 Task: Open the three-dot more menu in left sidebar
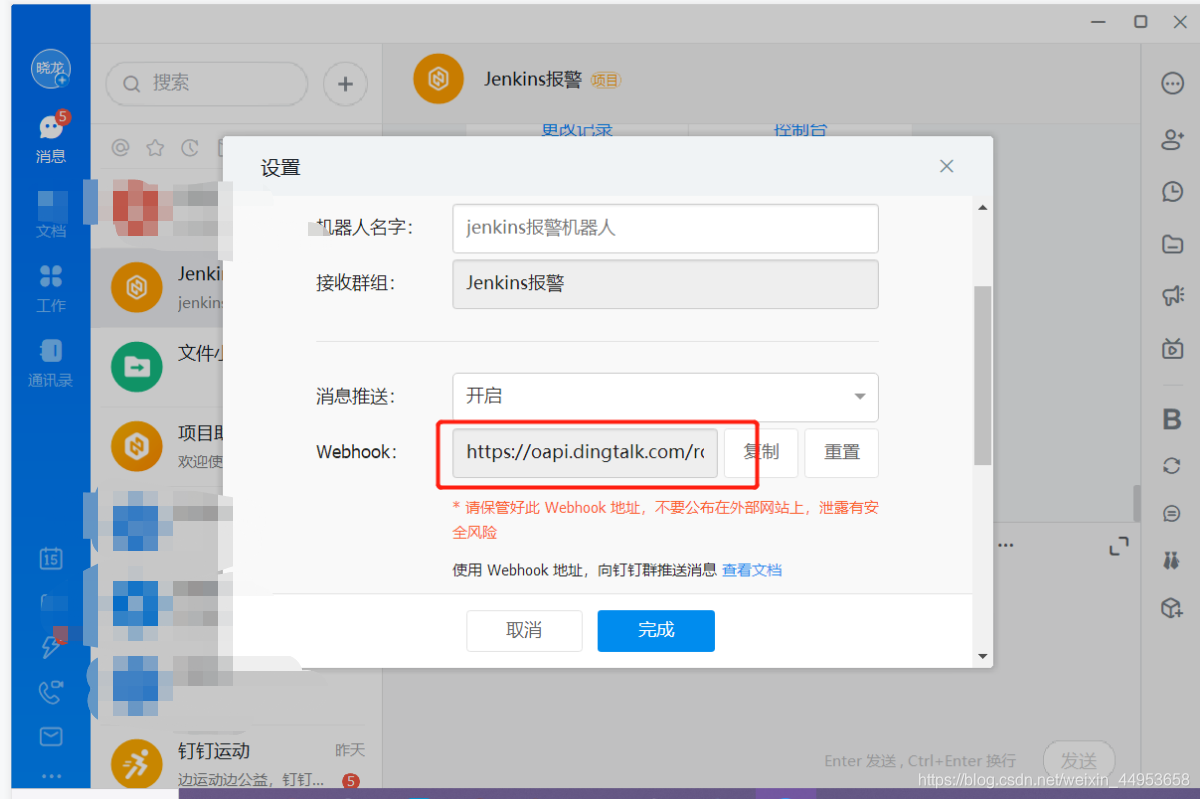tap(51, 776)
